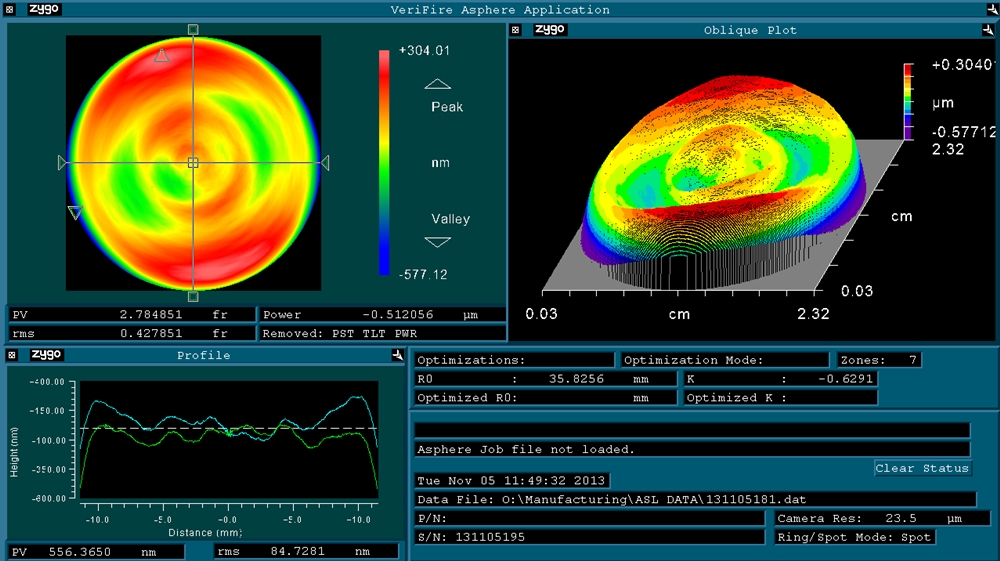Image resolution: width=1000 pixels, height=561 pixels.
Task: Click the Optimizations field
Action: pyautogui.click(x=514, y=360)
